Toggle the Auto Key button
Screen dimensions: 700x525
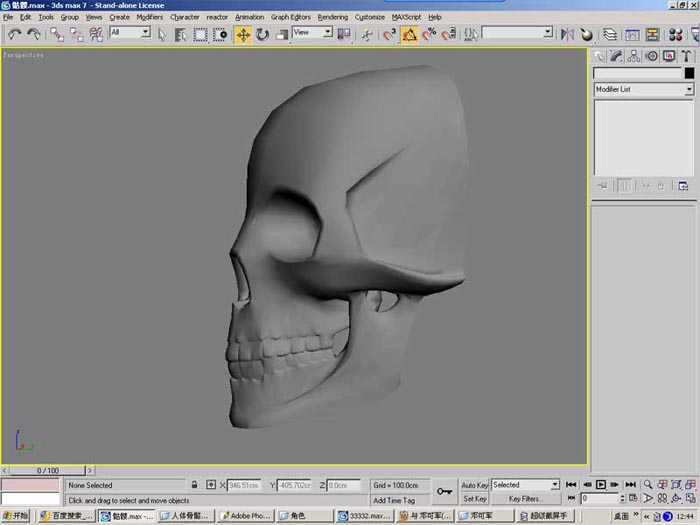tap(475, 485)
